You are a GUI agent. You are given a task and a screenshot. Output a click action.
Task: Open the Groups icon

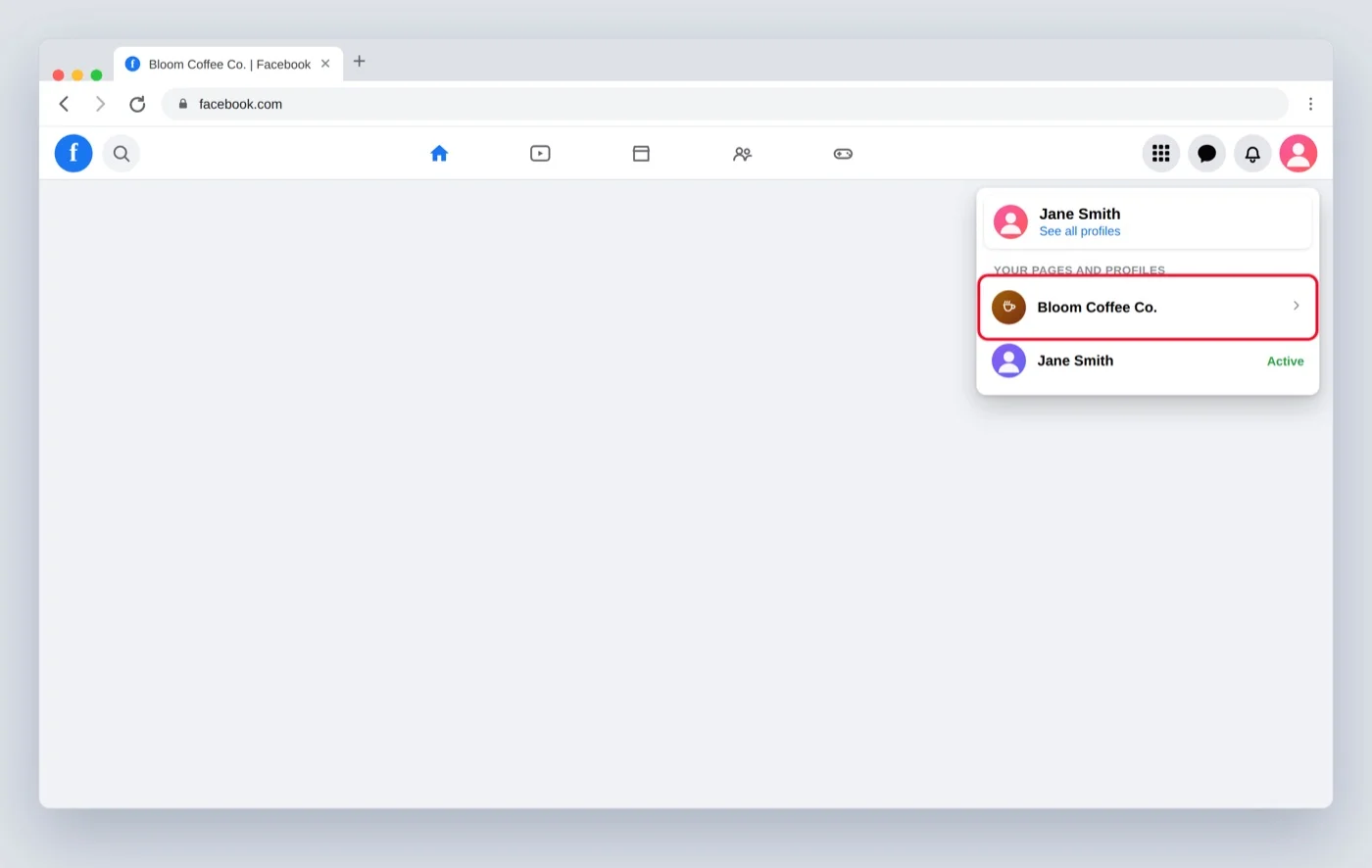coord(742,154)
